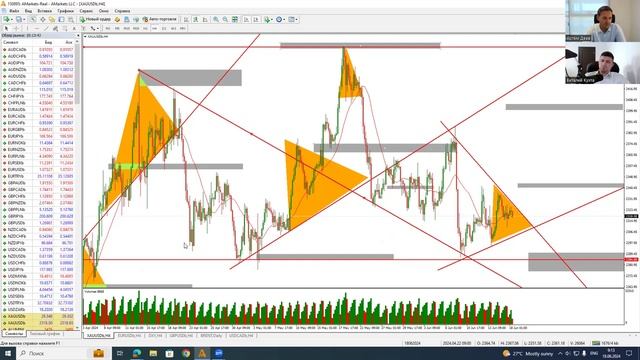Click the Новый ордер button
Screen dimensions: 640x360
coord(95,19)
